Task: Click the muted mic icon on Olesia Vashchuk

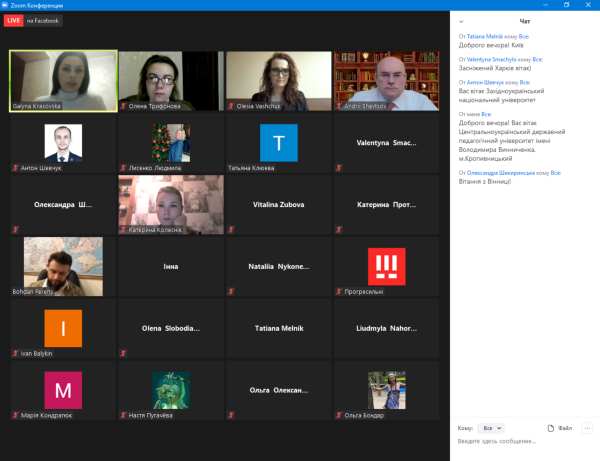Action: [231, 105]
